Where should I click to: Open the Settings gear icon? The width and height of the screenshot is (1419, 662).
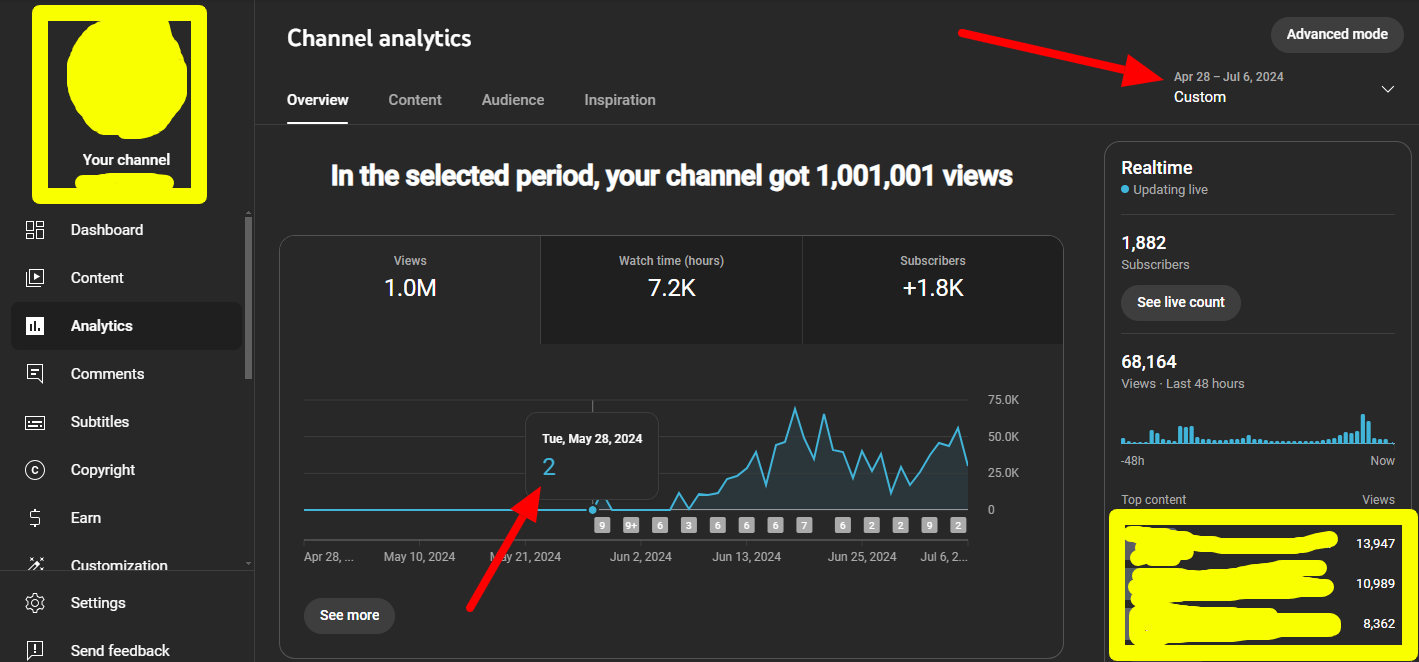click(x=35, y=603)
